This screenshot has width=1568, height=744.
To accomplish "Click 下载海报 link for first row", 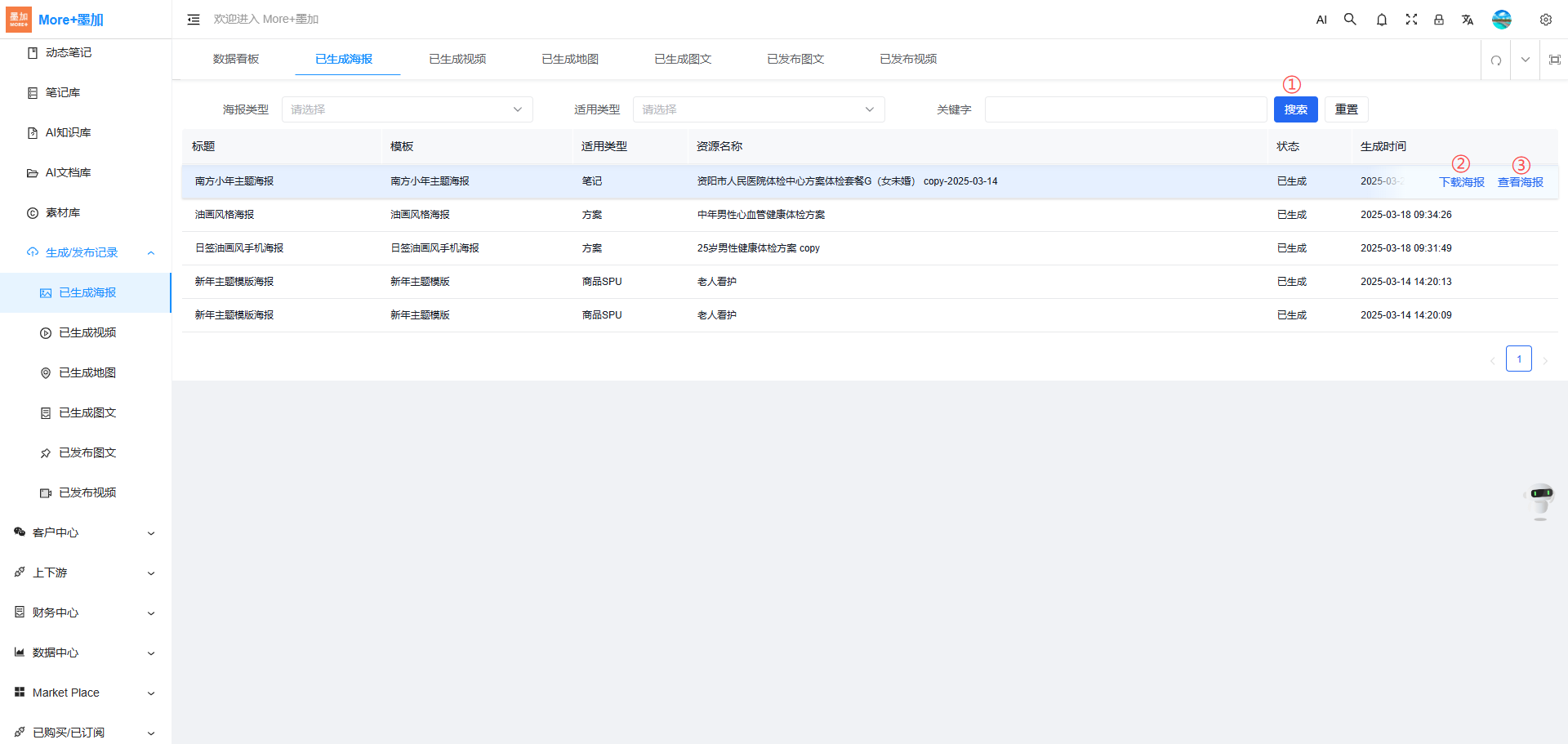I will [x=1462, y=182].
